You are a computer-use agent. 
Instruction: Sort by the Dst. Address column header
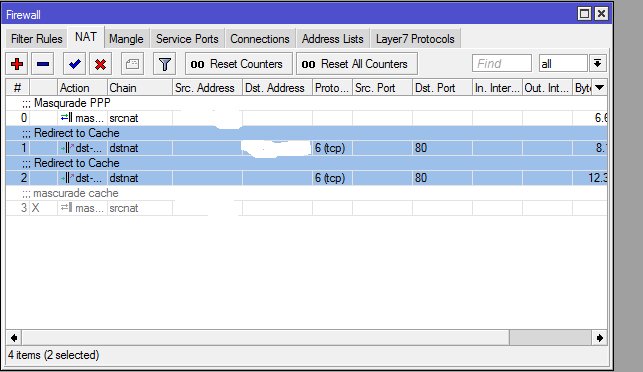point(277,88)
